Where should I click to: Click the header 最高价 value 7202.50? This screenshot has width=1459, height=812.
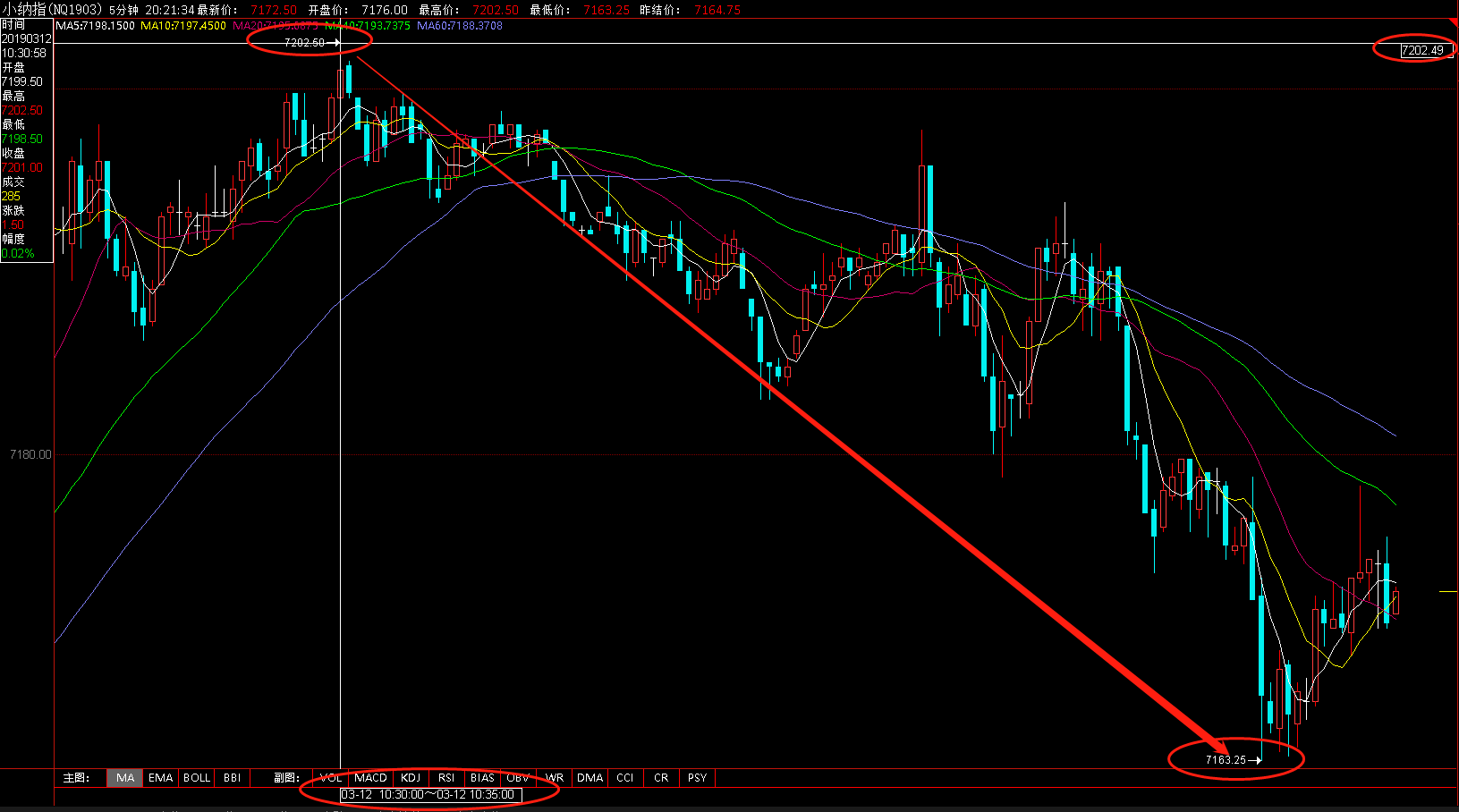496,10
